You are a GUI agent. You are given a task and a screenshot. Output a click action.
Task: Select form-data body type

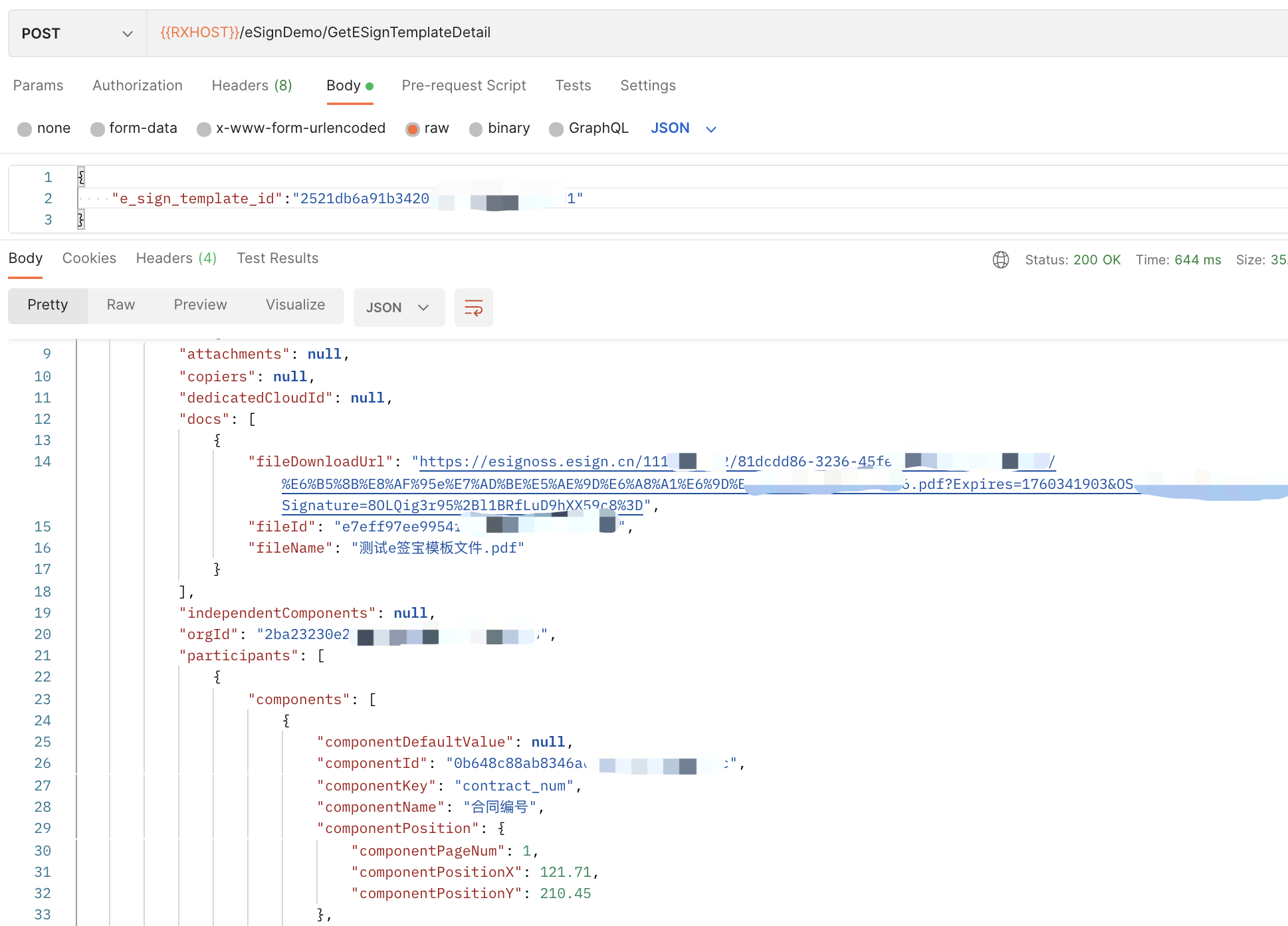pyautogui.click(x=98, y=129)
